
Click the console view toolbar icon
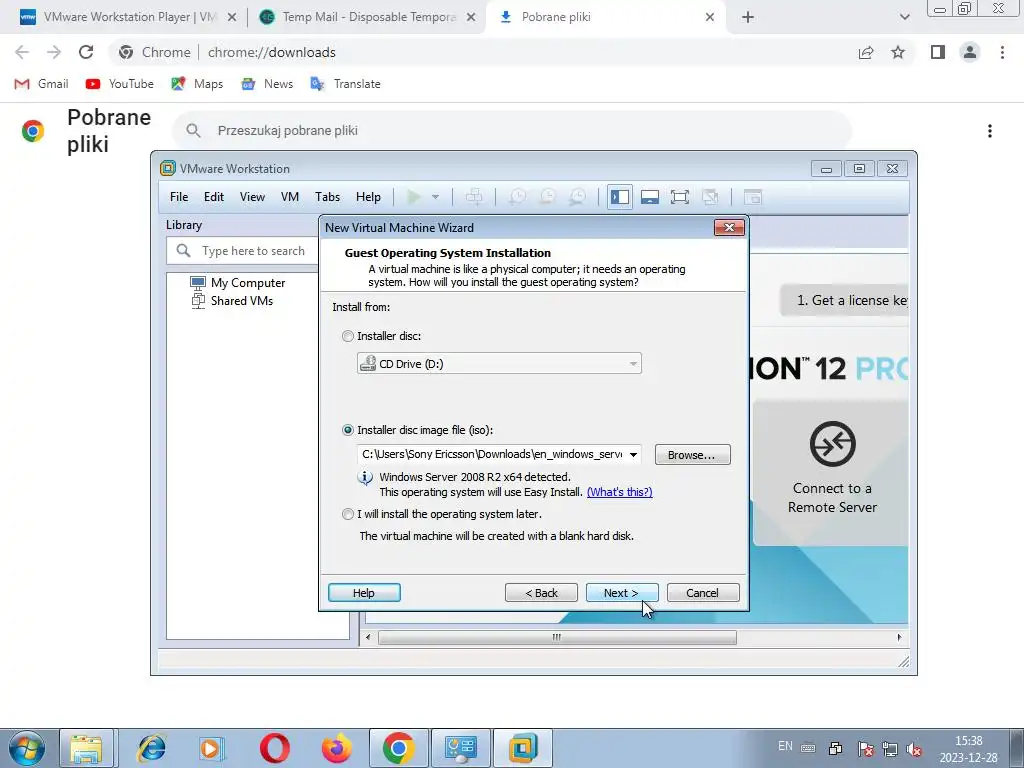pos(753,197)
